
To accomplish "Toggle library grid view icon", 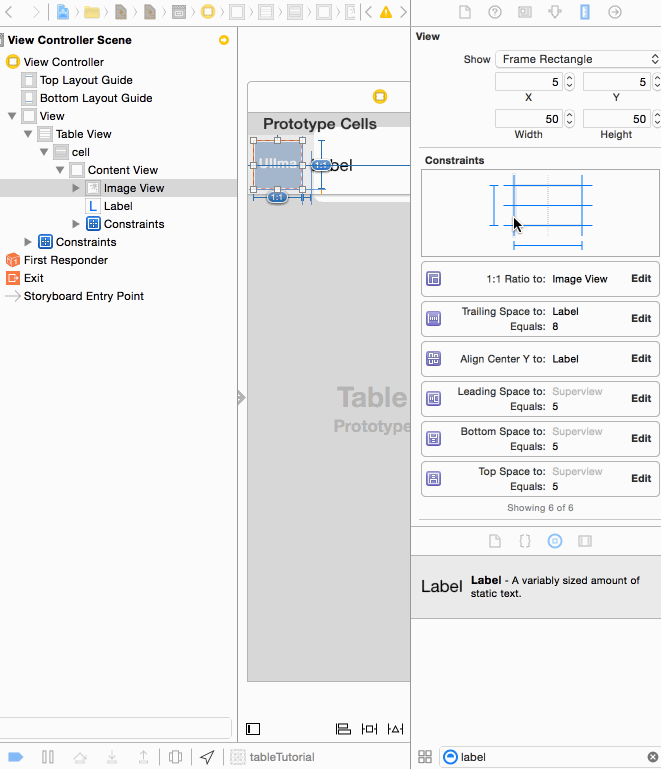I will click(x=425, y=757).
